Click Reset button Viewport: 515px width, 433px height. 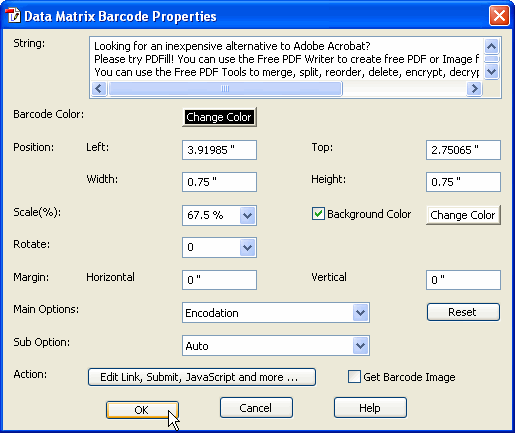pos(463,312)
